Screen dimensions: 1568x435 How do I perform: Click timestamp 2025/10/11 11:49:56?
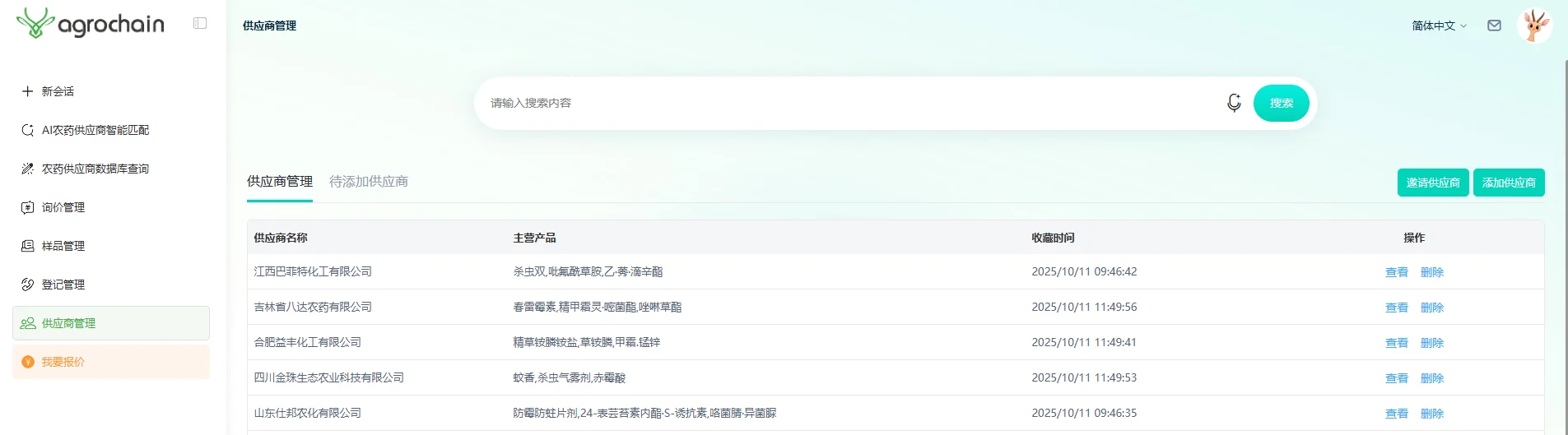(1084, 307)
